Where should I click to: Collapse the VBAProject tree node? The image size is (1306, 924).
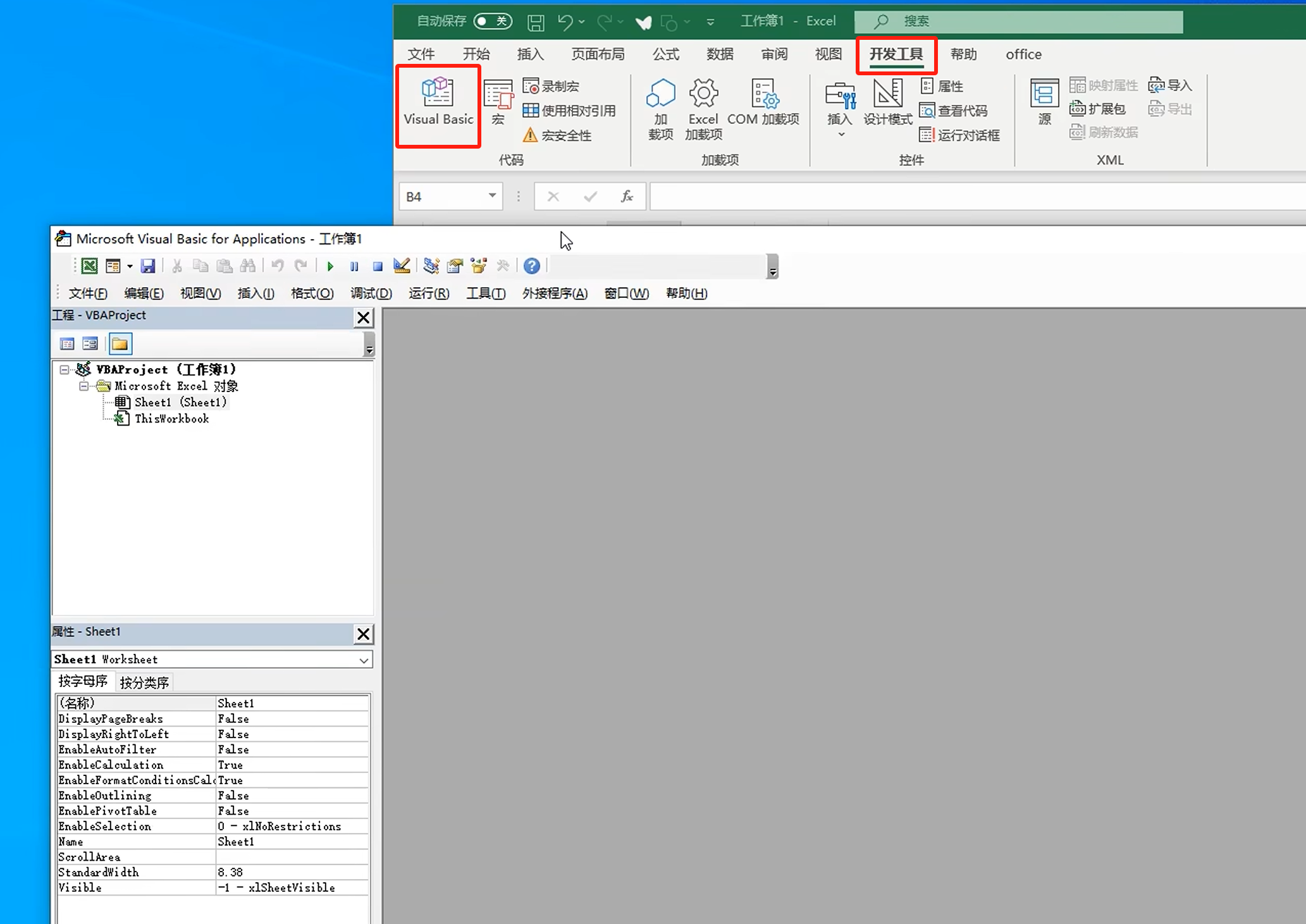pos(65,369)
